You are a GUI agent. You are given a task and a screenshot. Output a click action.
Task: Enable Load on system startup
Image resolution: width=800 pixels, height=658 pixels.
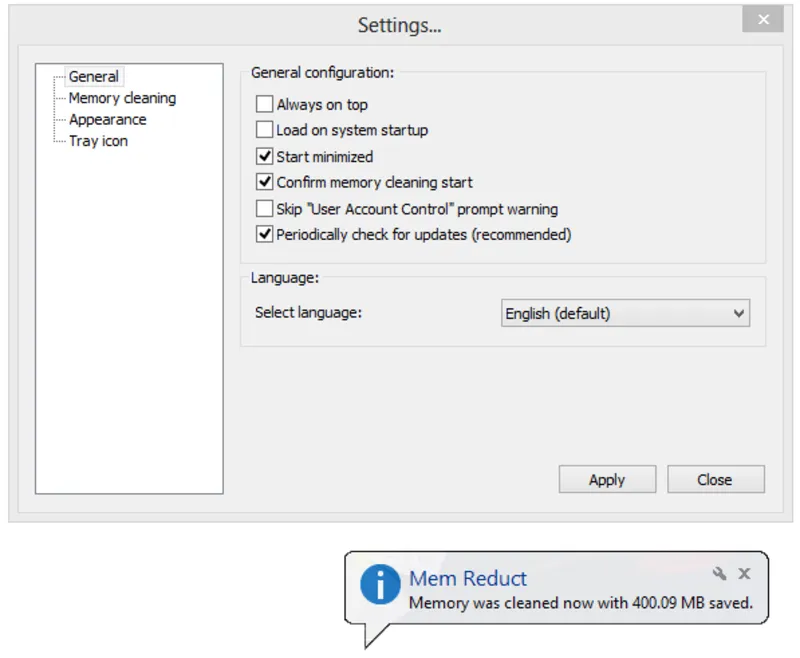(x=265, y=130)
